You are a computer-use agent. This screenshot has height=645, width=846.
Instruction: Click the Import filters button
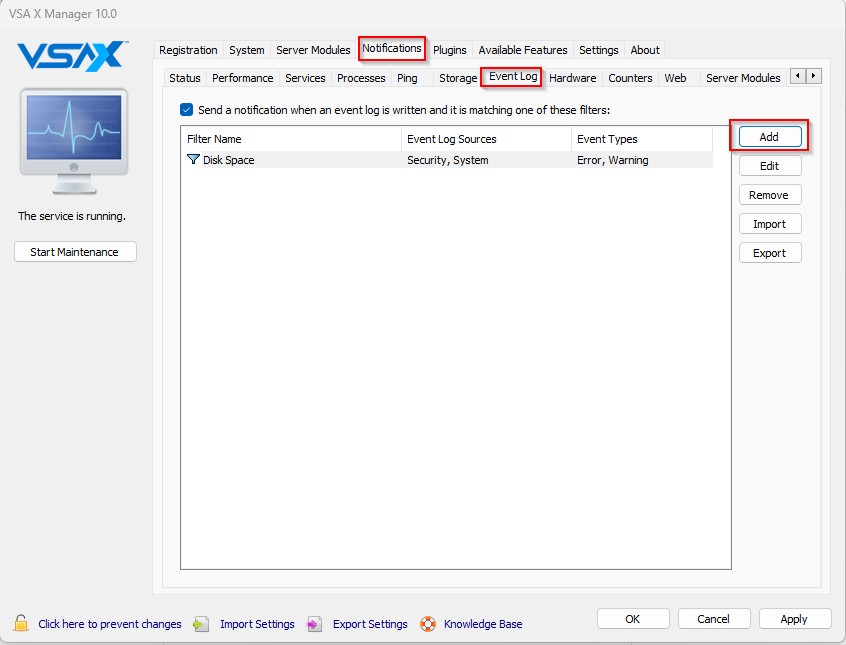769,224
